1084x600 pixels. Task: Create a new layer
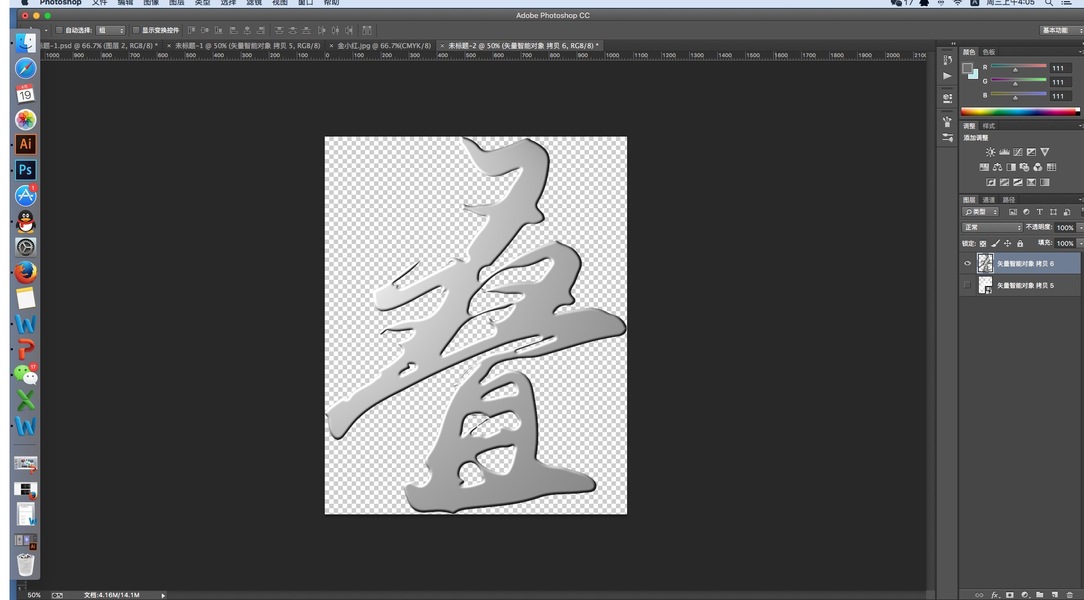pyautogui.click(x=1055, y=594)
